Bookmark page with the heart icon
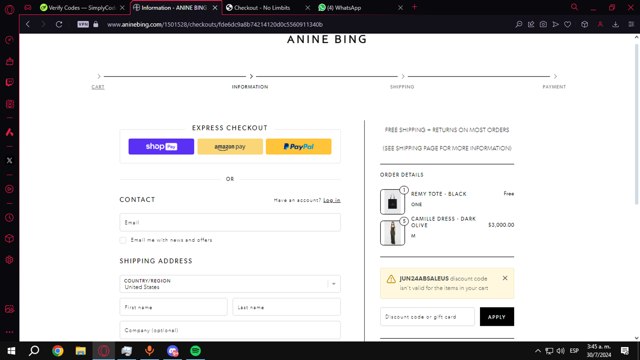This screenshot has width=640, height=360. click(568, 24)
